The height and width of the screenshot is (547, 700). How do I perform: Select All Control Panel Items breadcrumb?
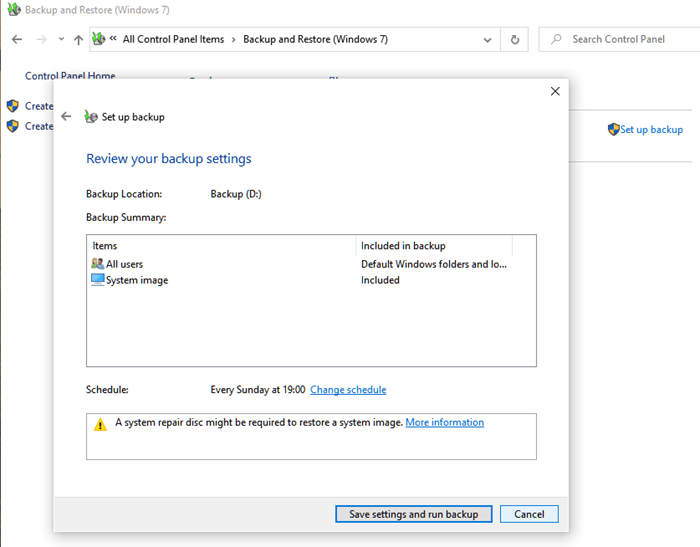pos(173,39)
